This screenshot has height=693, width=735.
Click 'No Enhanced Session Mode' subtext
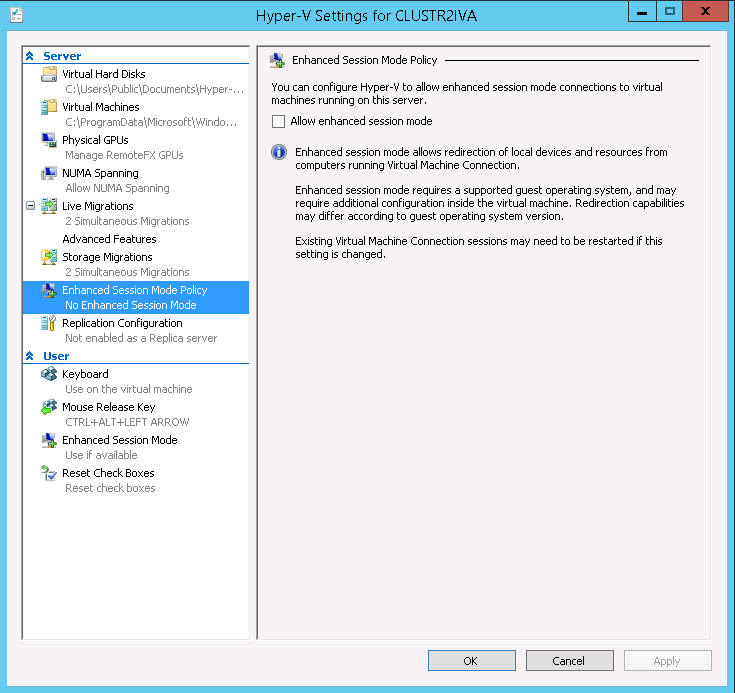[x=131, y=305]
